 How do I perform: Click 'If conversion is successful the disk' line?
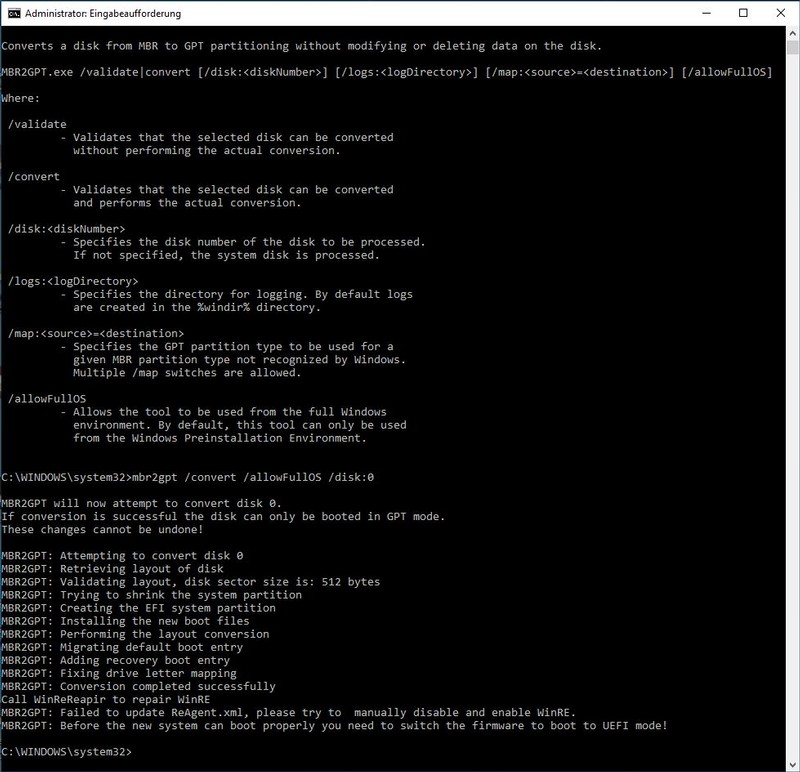[x=223, y=516]
